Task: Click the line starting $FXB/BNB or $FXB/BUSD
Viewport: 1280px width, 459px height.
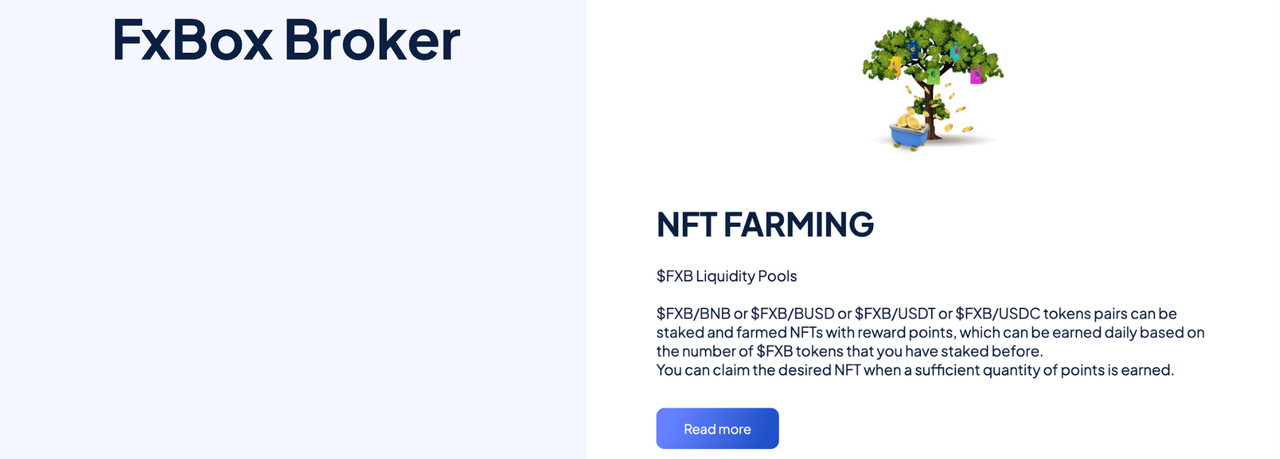Action: click(917, 313)
